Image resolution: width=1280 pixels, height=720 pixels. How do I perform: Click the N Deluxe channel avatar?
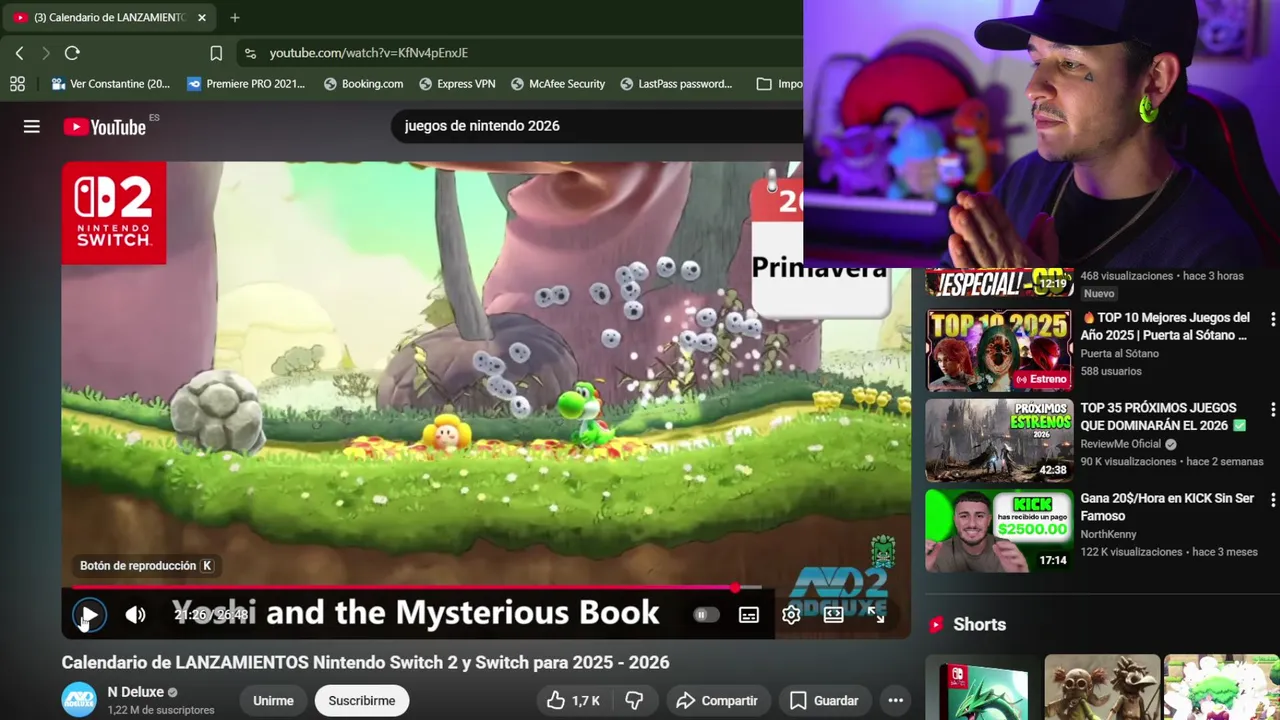click(79, 700)
